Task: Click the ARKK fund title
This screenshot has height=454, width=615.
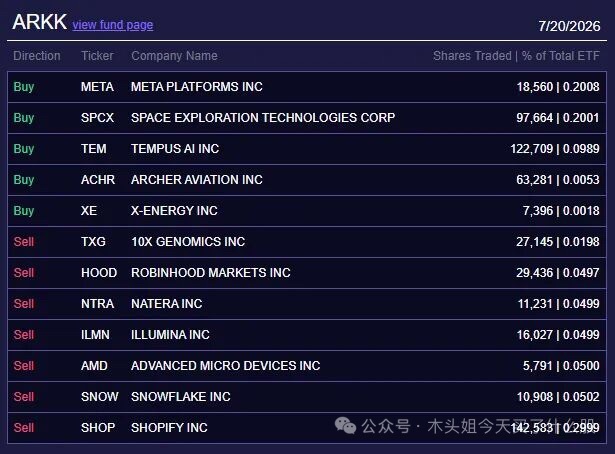Action: [40, 22]
